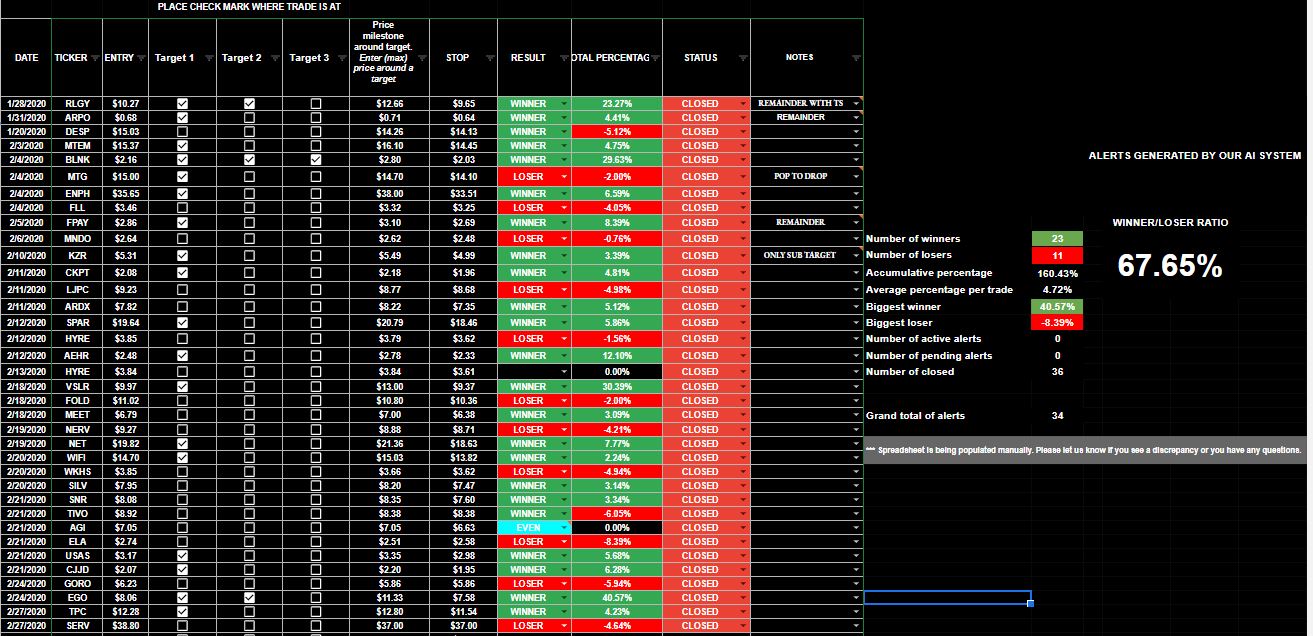The height and width of the screenshot is (636, 1313).
Task: Expand the CLOSED status dropdown for RLGY
Action: (743, 104)
